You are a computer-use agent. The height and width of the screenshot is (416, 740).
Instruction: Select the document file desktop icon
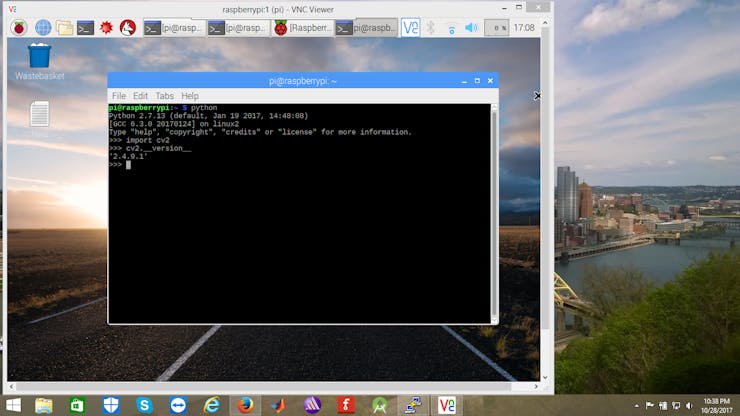click(x=39, y=114)
